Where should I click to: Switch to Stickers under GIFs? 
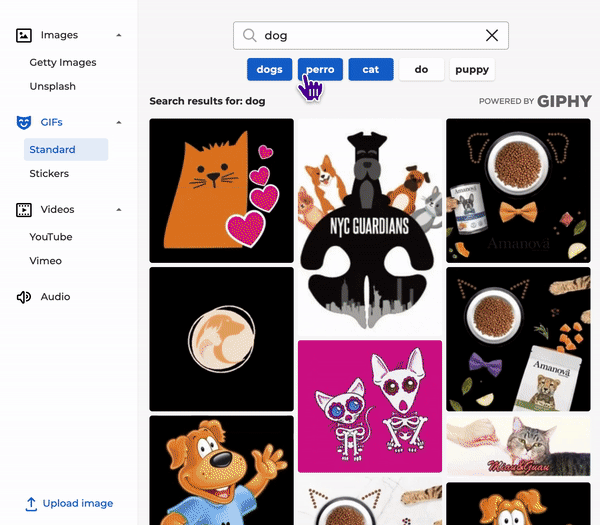pos(49,174)
